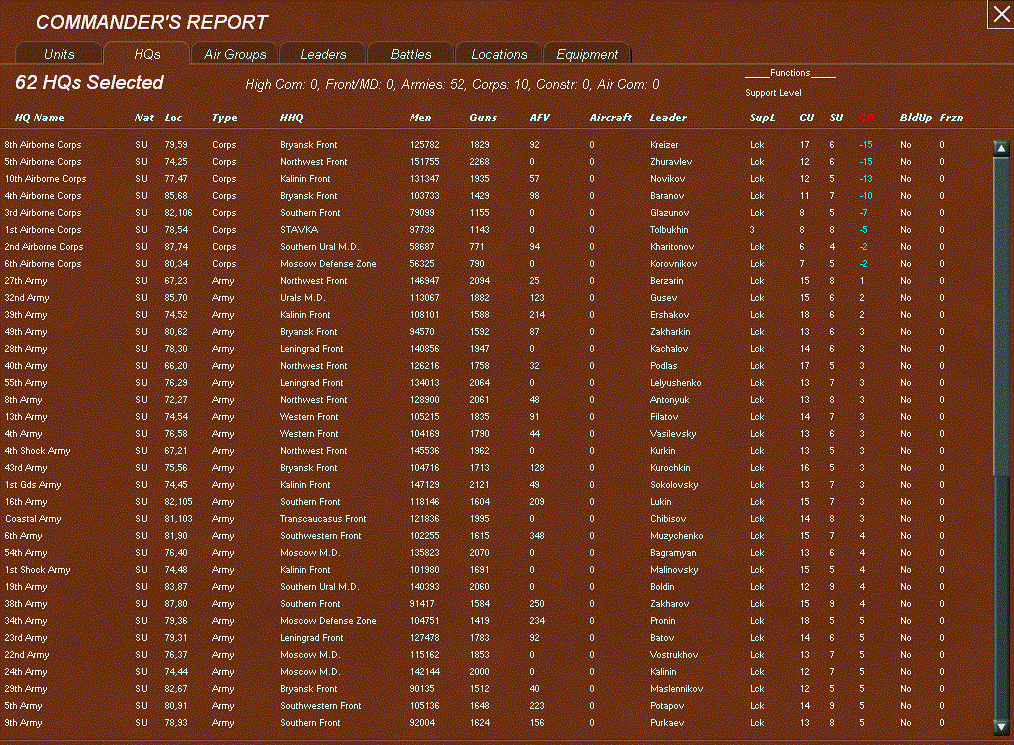This screenshot has width=1014, height=745.
Task: Sort by SupL column header
Action: click(x=762, y=118)
